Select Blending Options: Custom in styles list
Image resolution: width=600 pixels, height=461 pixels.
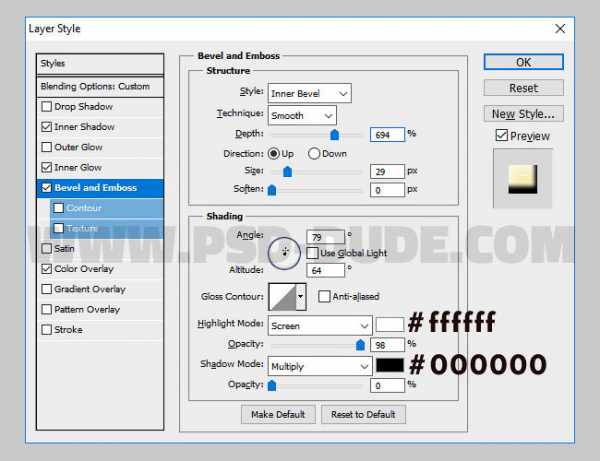point(98,86)
